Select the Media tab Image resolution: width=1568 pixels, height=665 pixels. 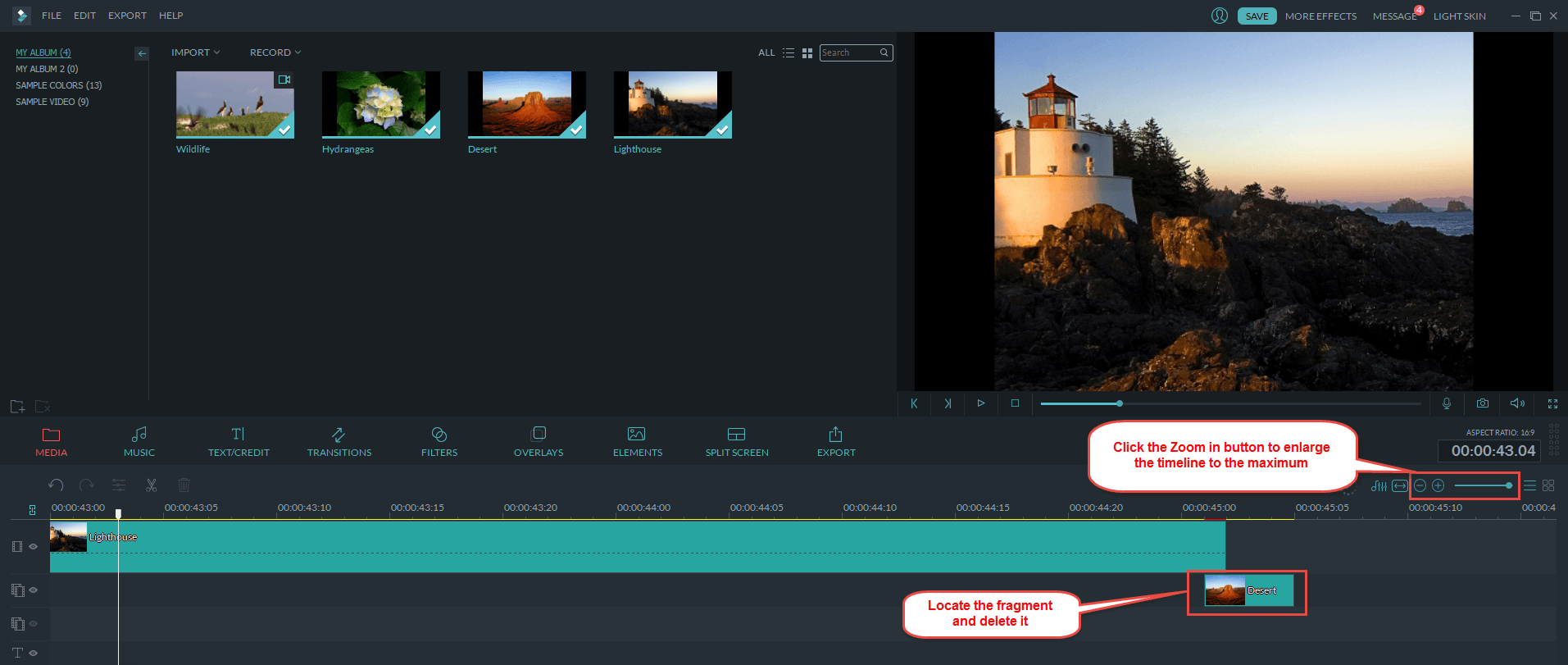click(x=51, y=442)
